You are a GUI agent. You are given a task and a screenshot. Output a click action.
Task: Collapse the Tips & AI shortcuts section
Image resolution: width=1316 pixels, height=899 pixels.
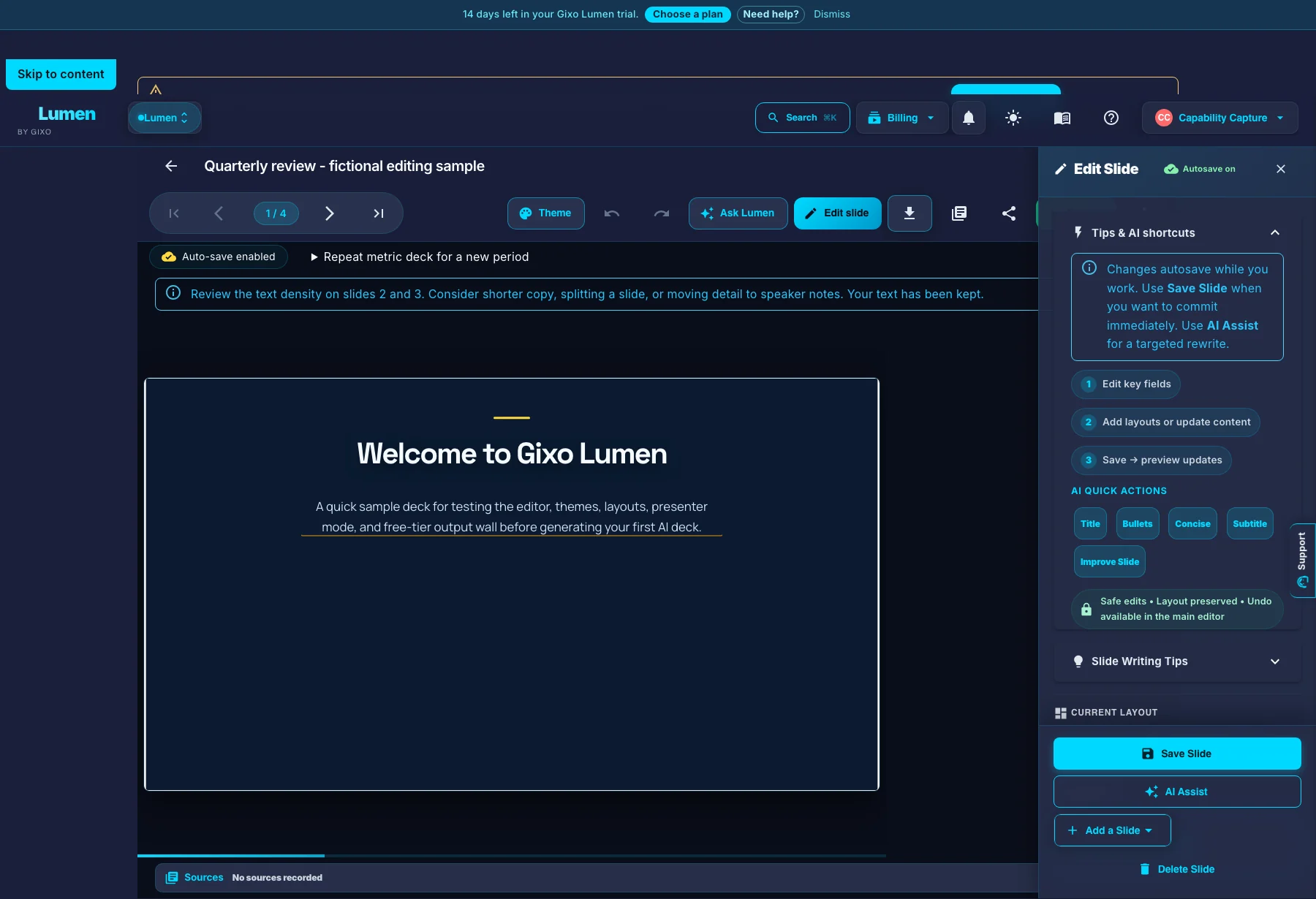point(1177,232)
